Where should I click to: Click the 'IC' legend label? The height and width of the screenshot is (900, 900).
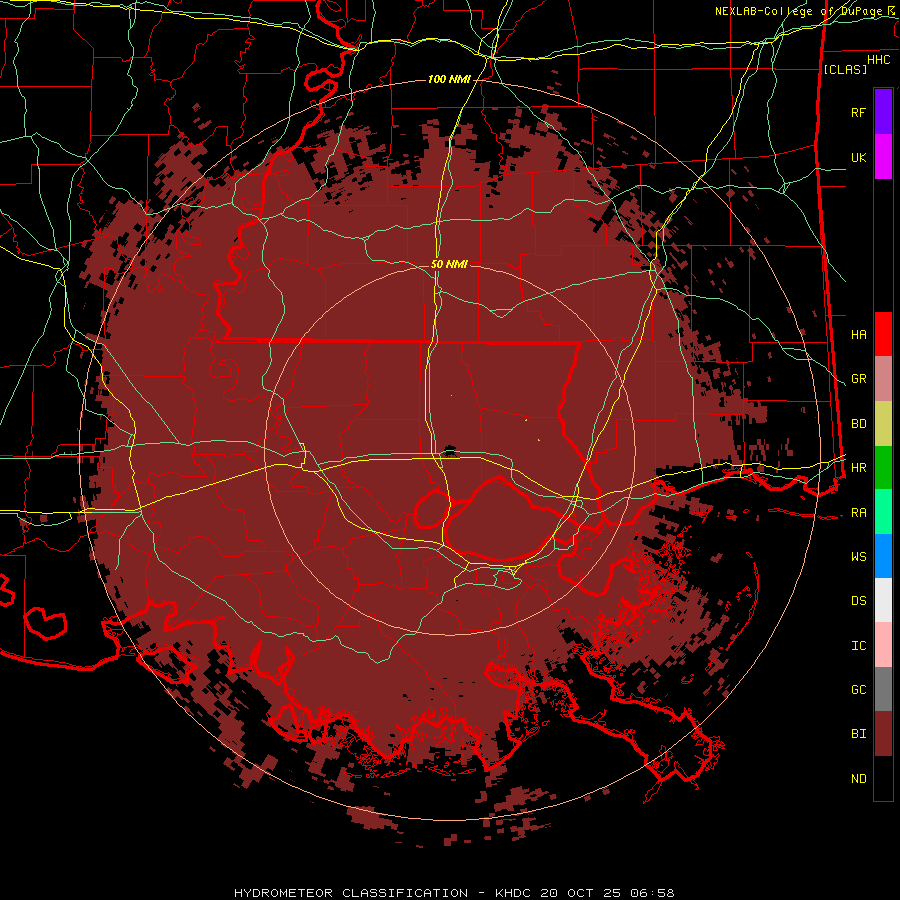tap(859, 646)
